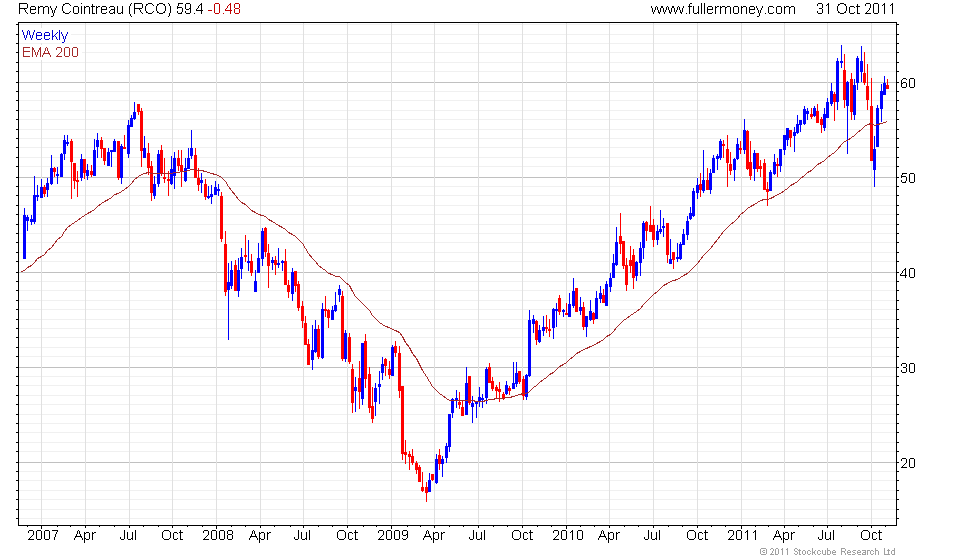
Task: Select the red 'EMA 200' legend label
Action: pyautogui.click(x=51, y=52)
